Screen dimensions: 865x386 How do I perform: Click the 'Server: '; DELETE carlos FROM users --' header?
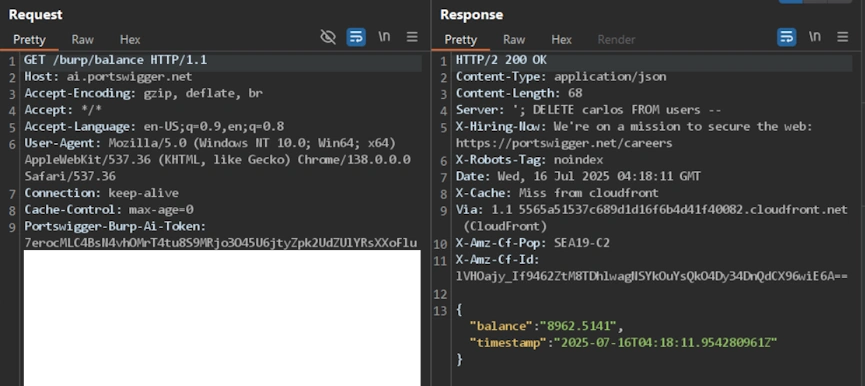[x=589, y=110]
